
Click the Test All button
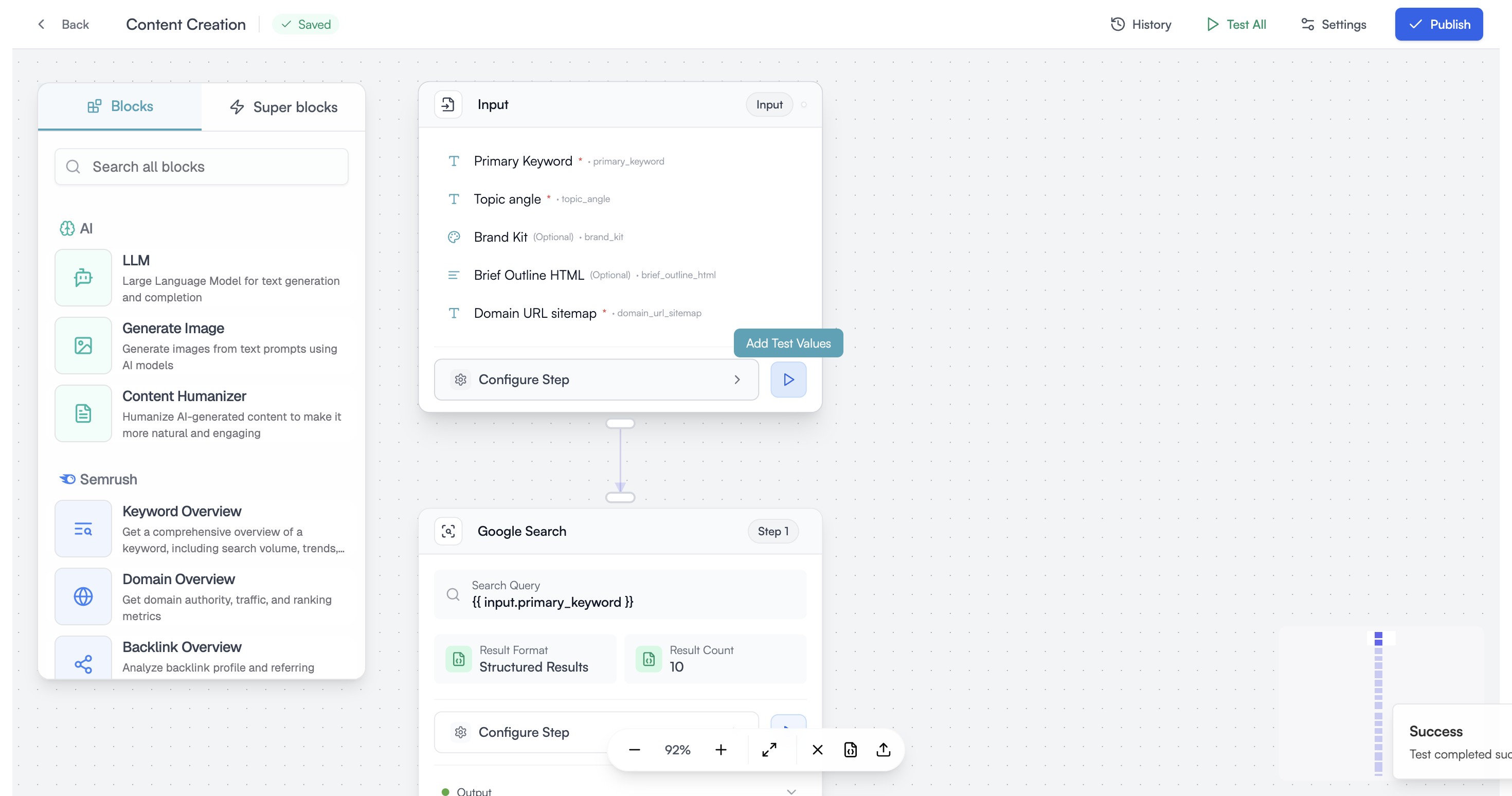[1236, 24]
